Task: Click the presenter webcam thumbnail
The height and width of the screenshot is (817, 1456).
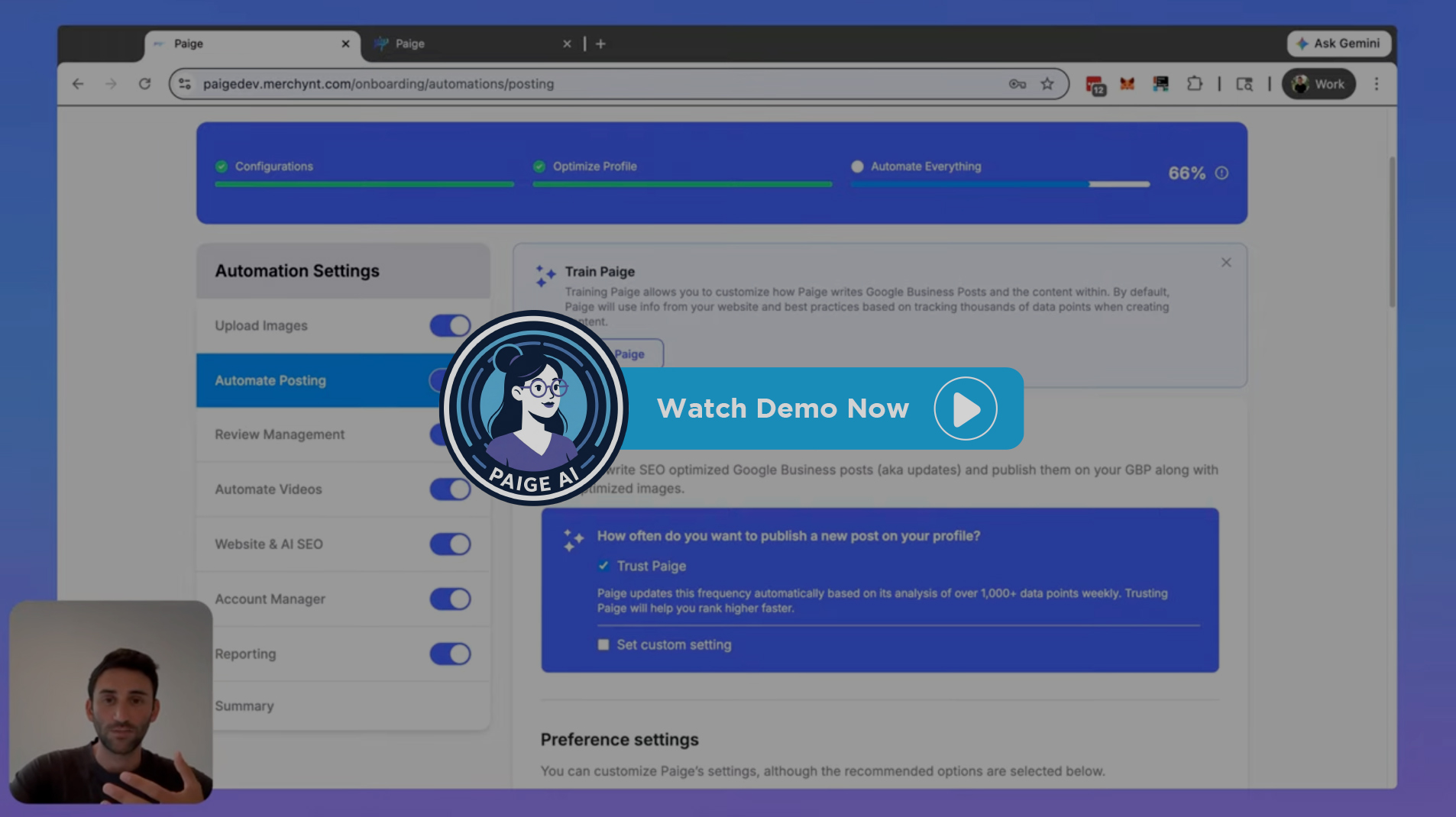Action: tap(111, 702)
